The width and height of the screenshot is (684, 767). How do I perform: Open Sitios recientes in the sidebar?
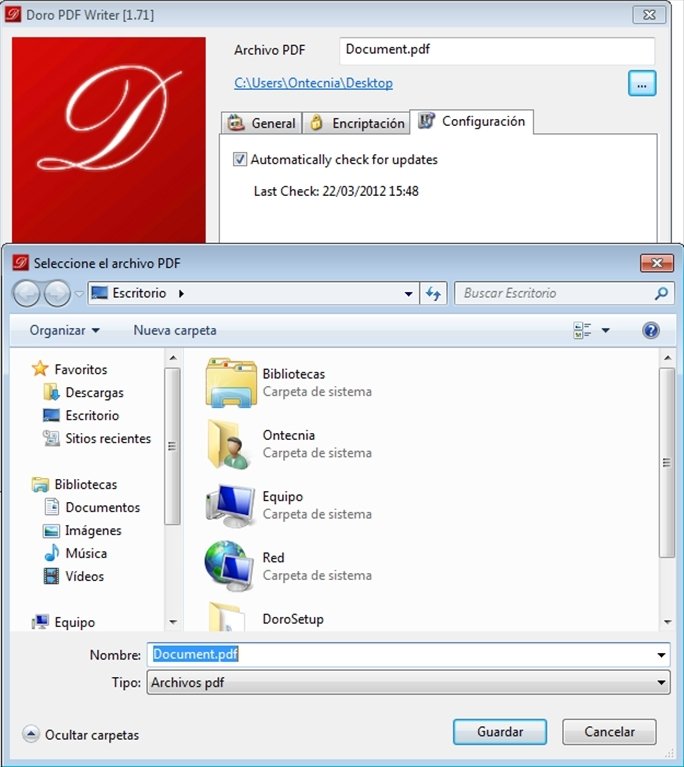(x=108, y=438)
